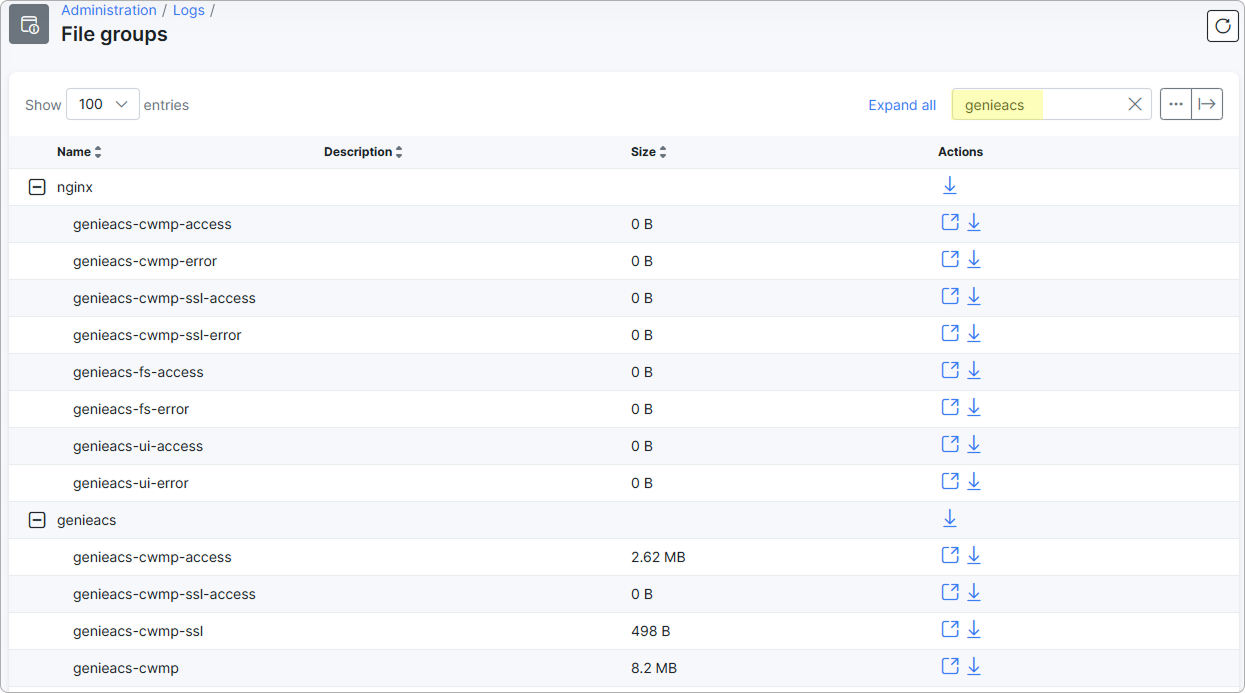1245x693 pixels.
Task: Download genieacs-fs-access log file
Action: (x=974, y=371)
